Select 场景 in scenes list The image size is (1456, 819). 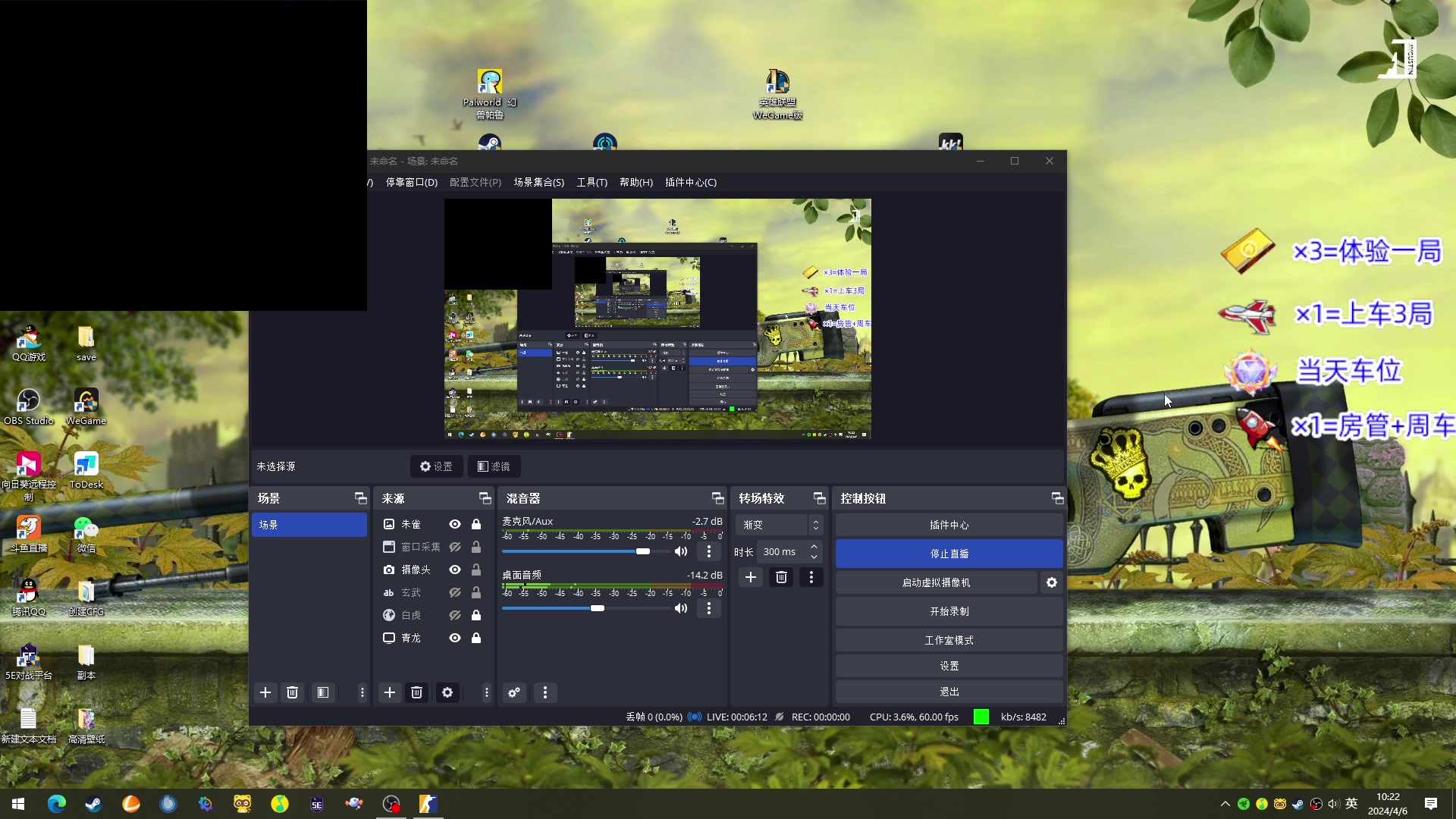[x=309, y=525]
